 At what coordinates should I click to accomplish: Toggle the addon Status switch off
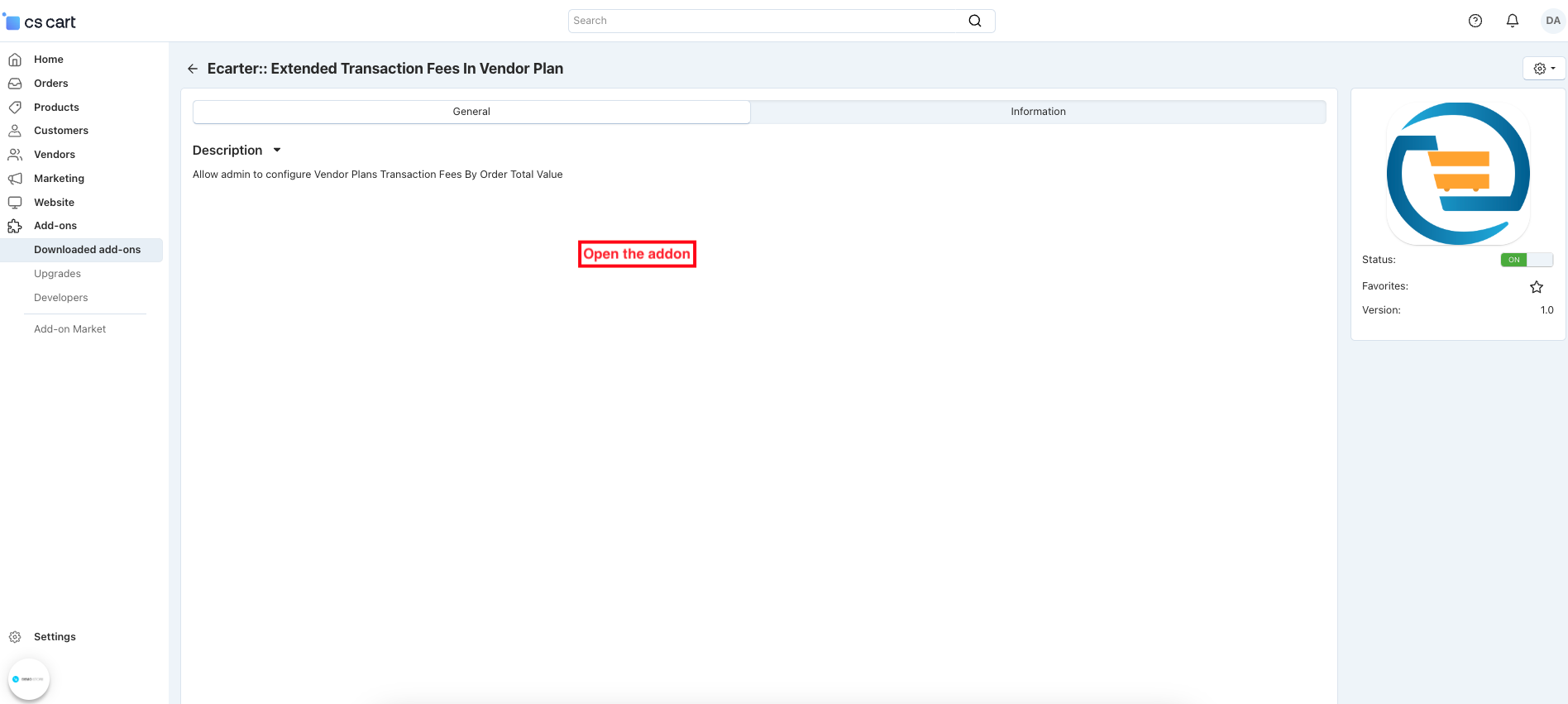[x=1526, y=260]
